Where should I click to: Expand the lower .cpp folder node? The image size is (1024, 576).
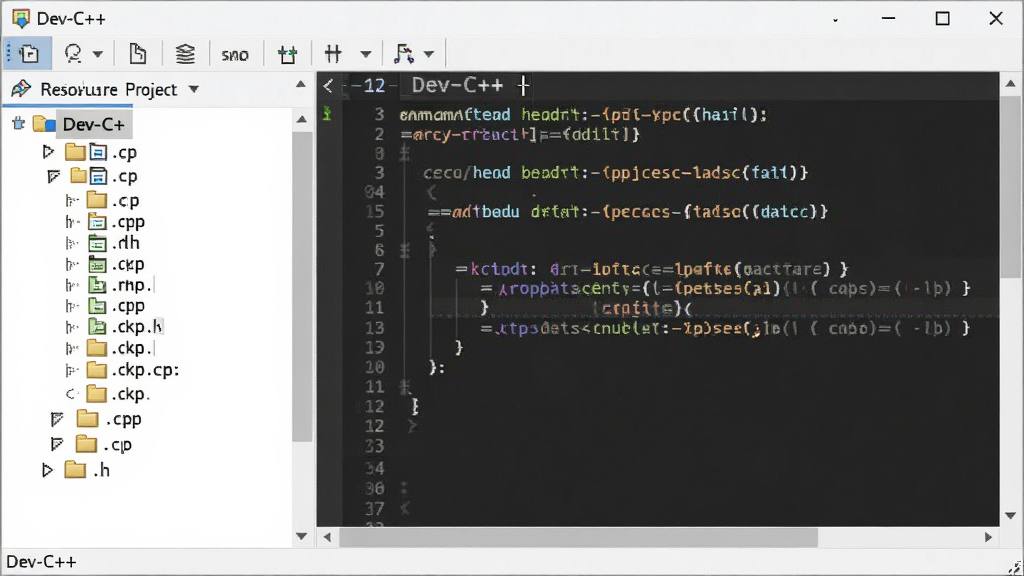point(57,419)
